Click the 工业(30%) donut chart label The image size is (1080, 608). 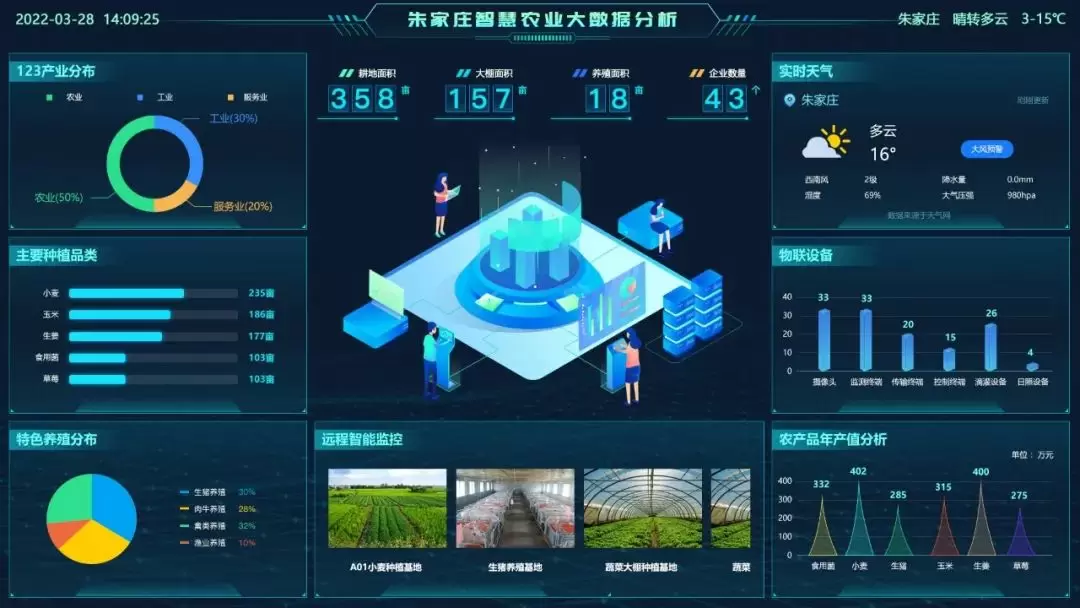click(x=233, y=118)
